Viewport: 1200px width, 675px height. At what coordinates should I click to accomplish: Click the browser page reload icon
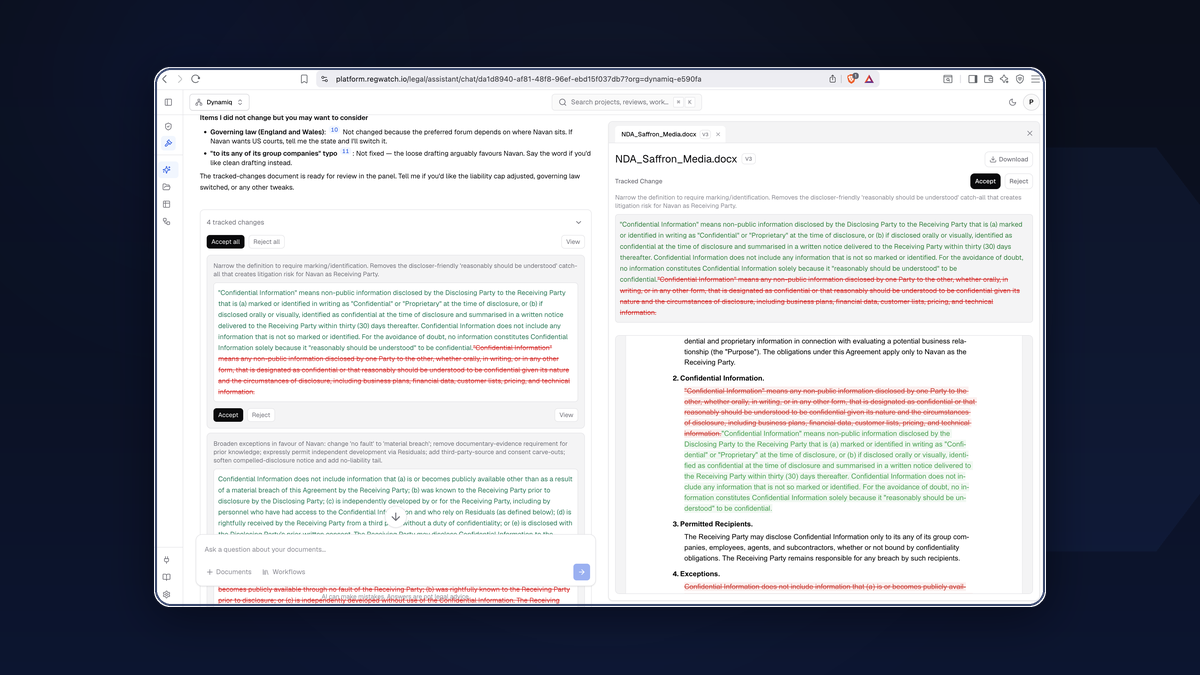(196, 79)
